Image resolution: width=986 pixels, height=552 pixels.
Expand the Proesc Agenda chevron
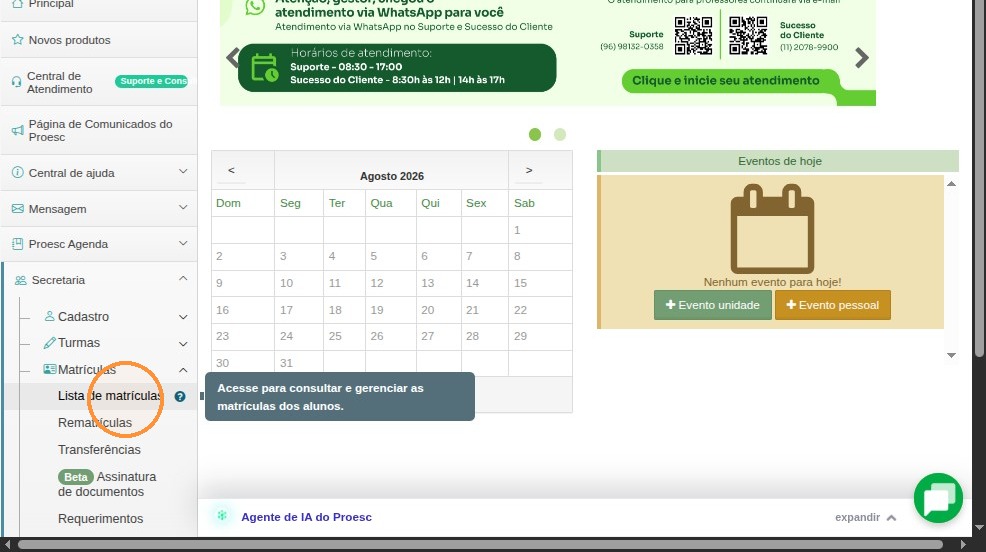[183, 243]
